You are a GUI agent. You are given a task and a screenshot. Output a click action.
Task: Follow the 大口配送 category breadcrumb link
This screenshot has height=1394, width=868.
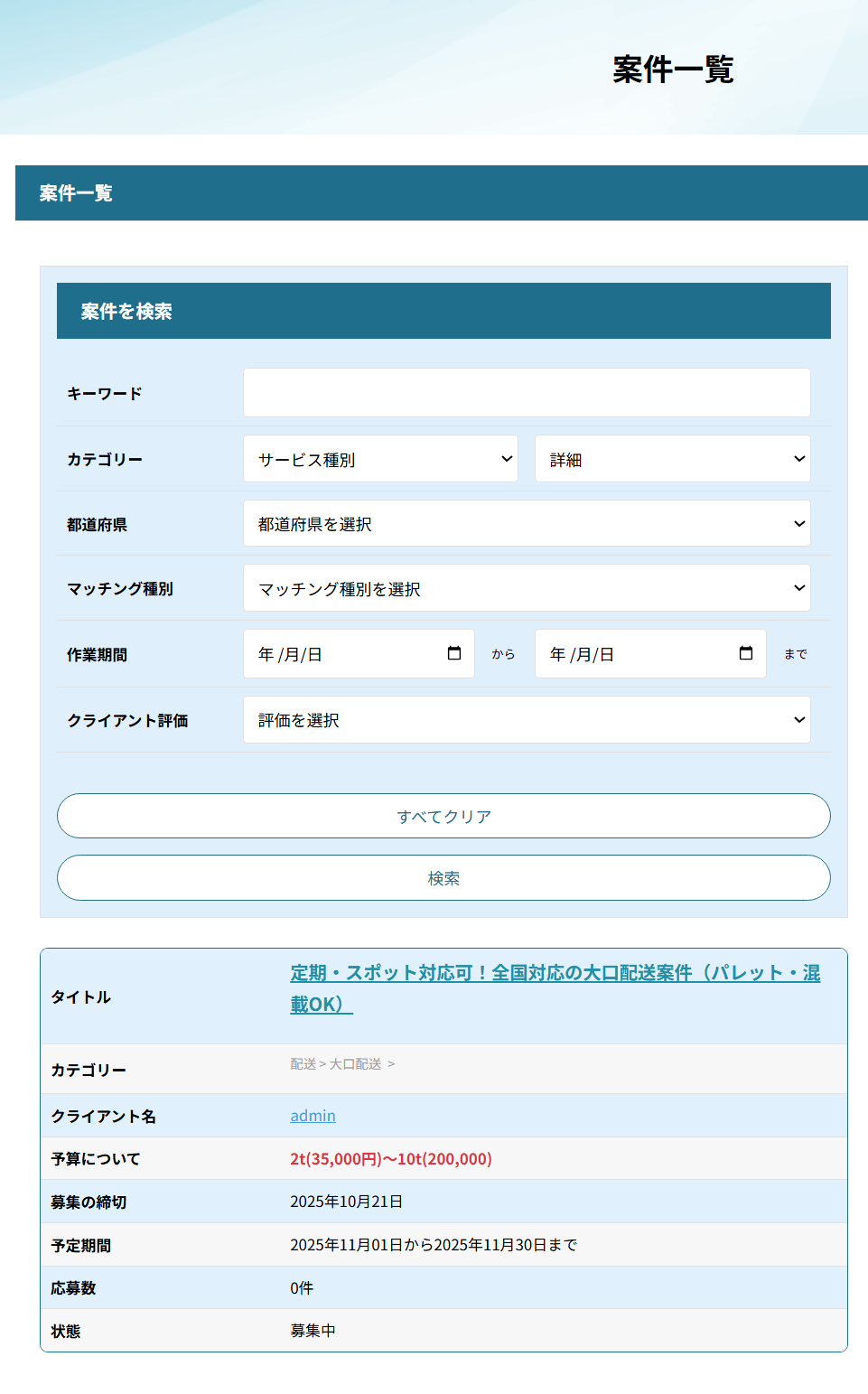355,1064
